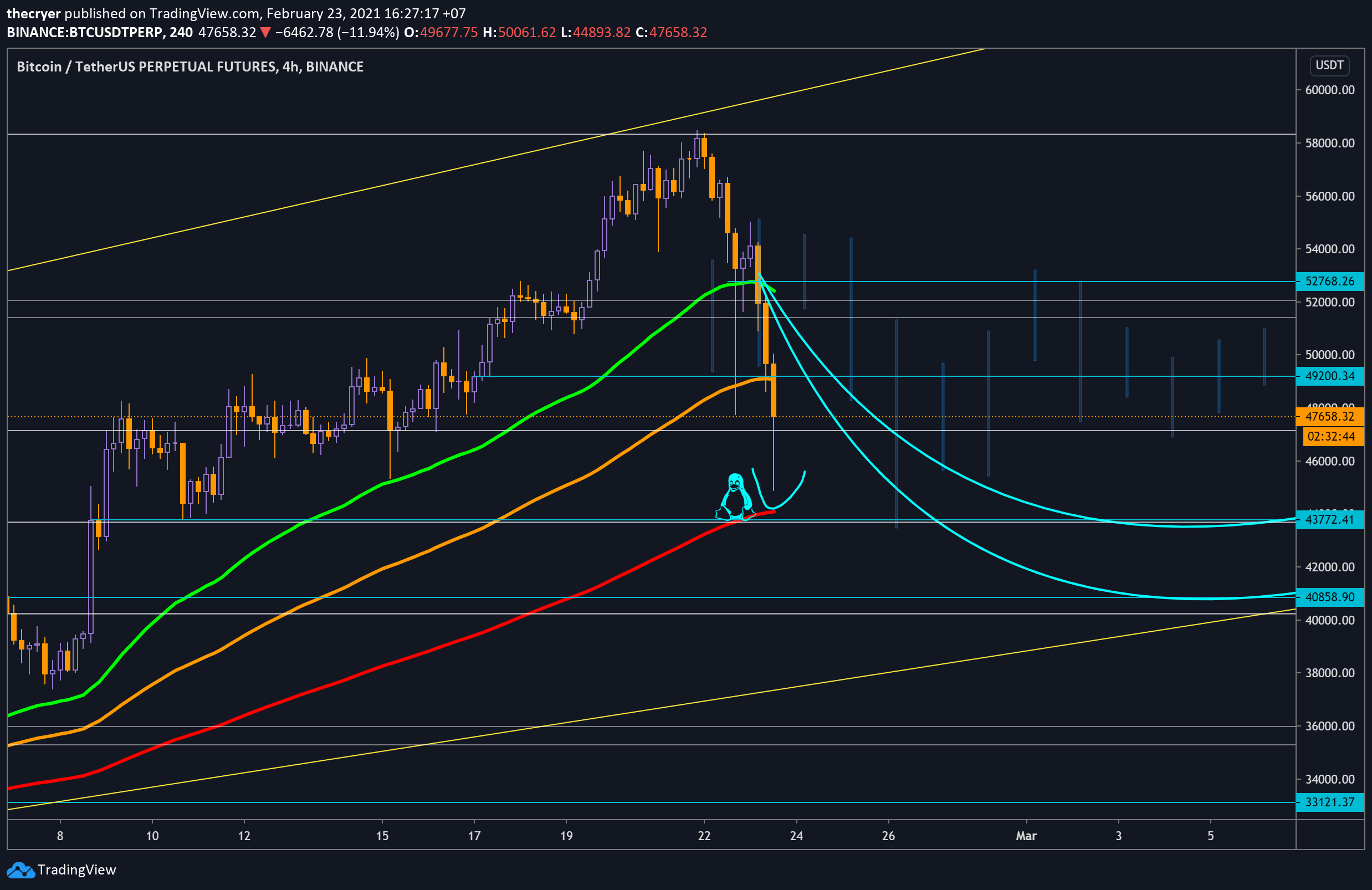1372x890 pixels.
Task: Click the 24 date label on time axis
Action: pos(796,836)
